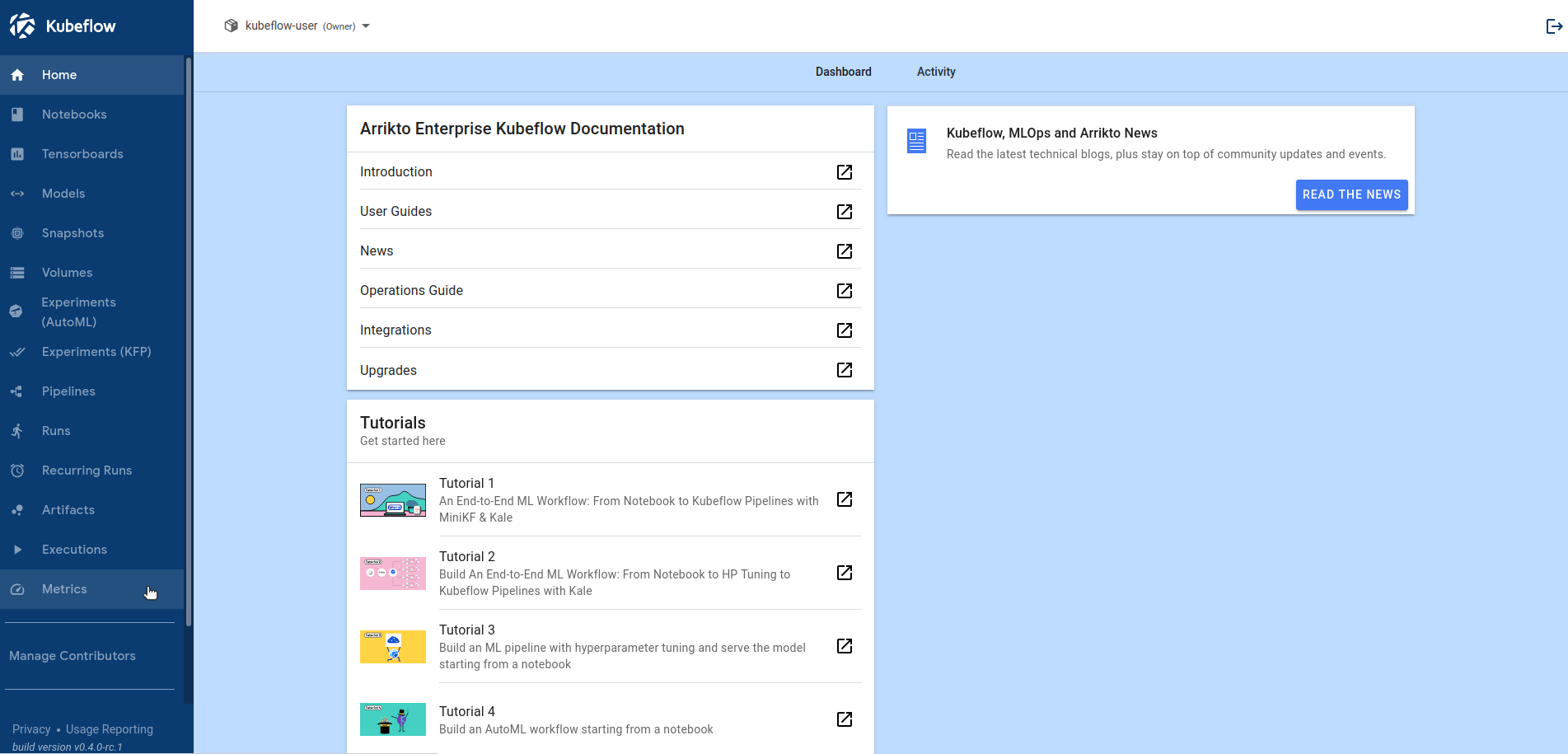Open the Integrations documentation link

point(396,330)
